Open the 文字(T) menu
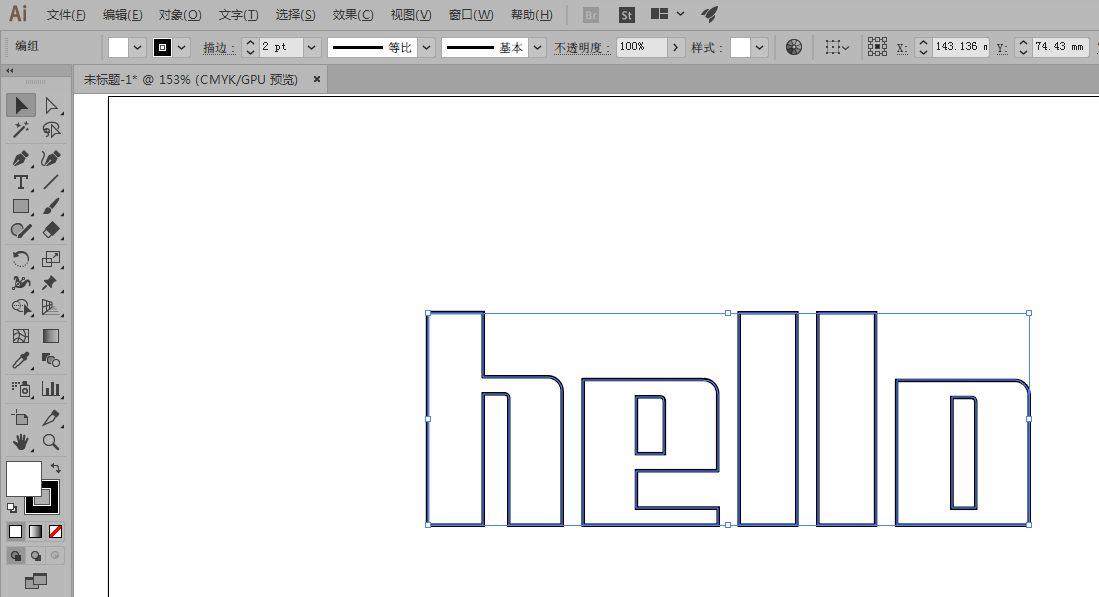The height and width of the screenshot is (597, 1099). (x=238, y=15)
